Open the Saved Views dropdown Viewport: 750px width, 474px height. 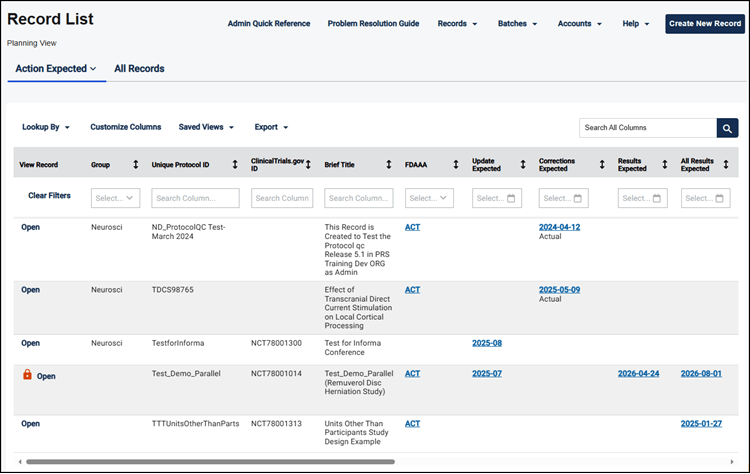pyautogui.click(x=206, y=127)
